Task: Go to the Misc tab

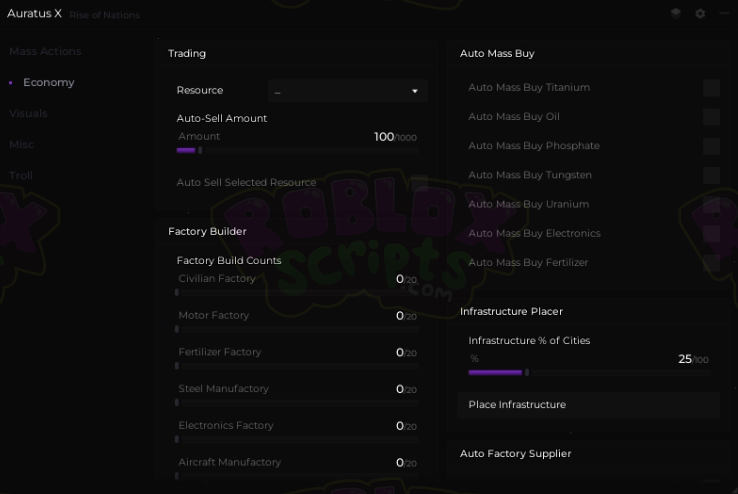Action: click(21, 144)
